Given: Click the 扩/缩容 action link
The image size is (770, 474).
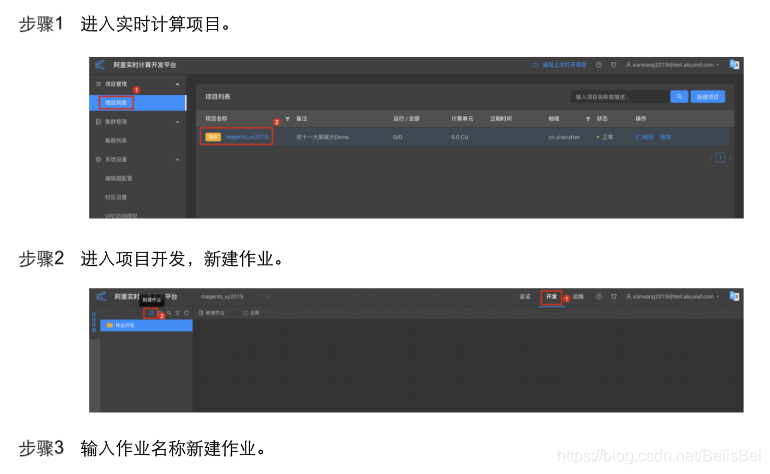Looking at the screenshot, I should pos(644,137).
